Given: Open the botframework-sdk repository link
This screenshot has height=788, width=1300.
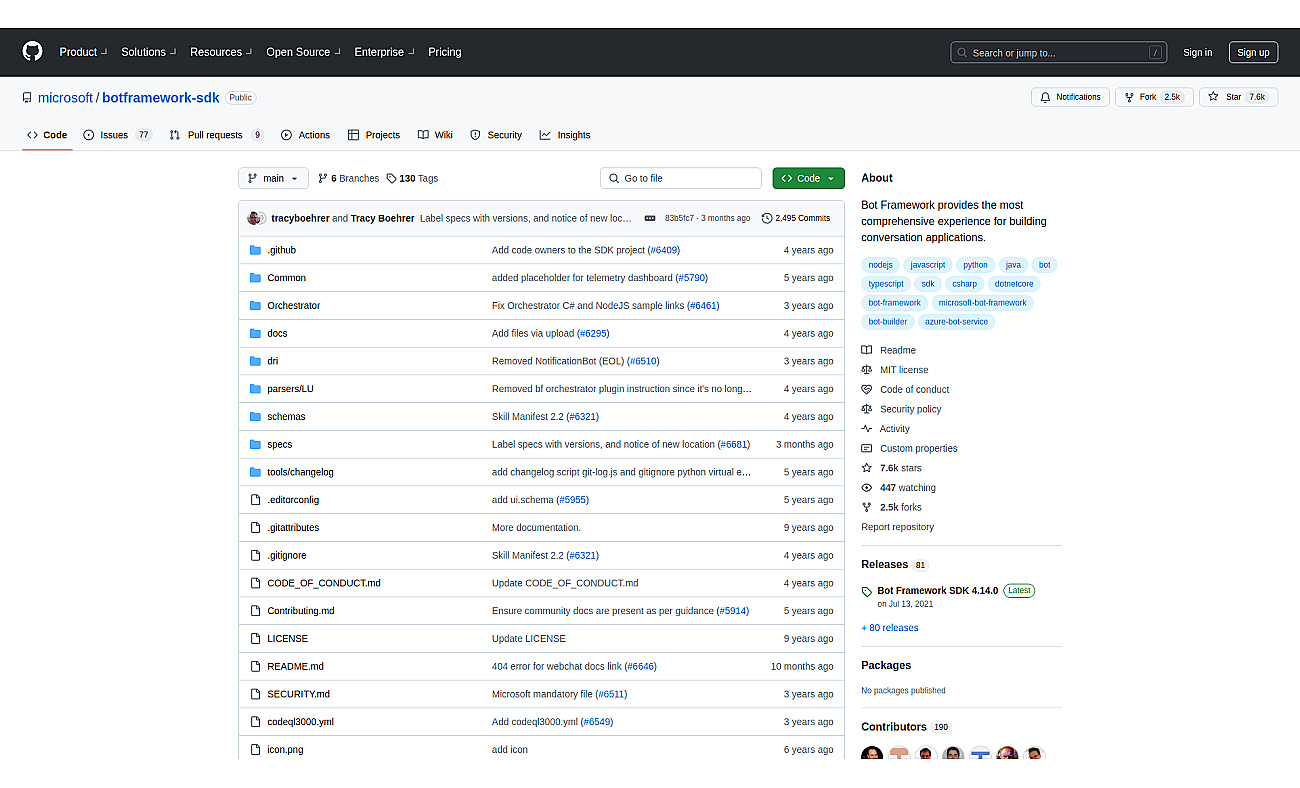Looking at the screenshot, I should 161,97.
